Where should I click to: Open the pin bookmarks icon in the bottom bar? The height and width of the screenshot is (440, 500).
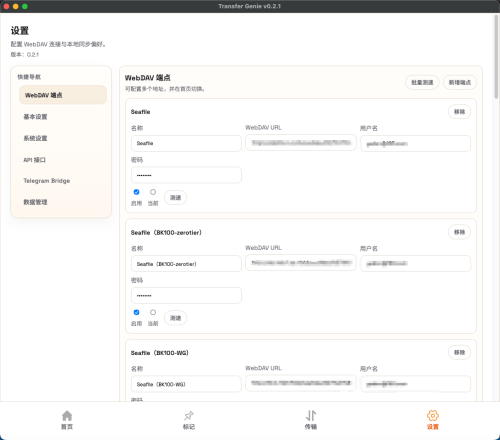(189, 416)
